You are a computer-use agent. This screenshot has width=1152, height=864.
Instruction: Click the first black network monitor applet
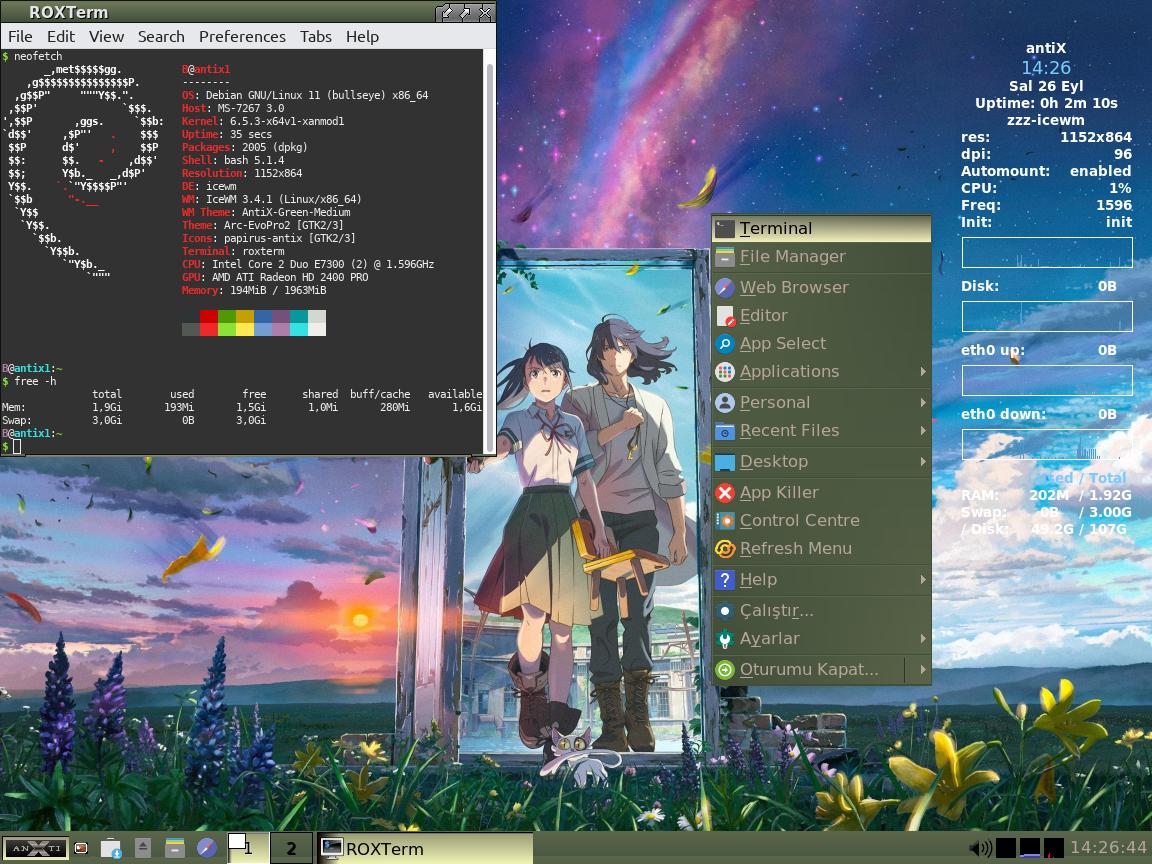pos(1006,848)
